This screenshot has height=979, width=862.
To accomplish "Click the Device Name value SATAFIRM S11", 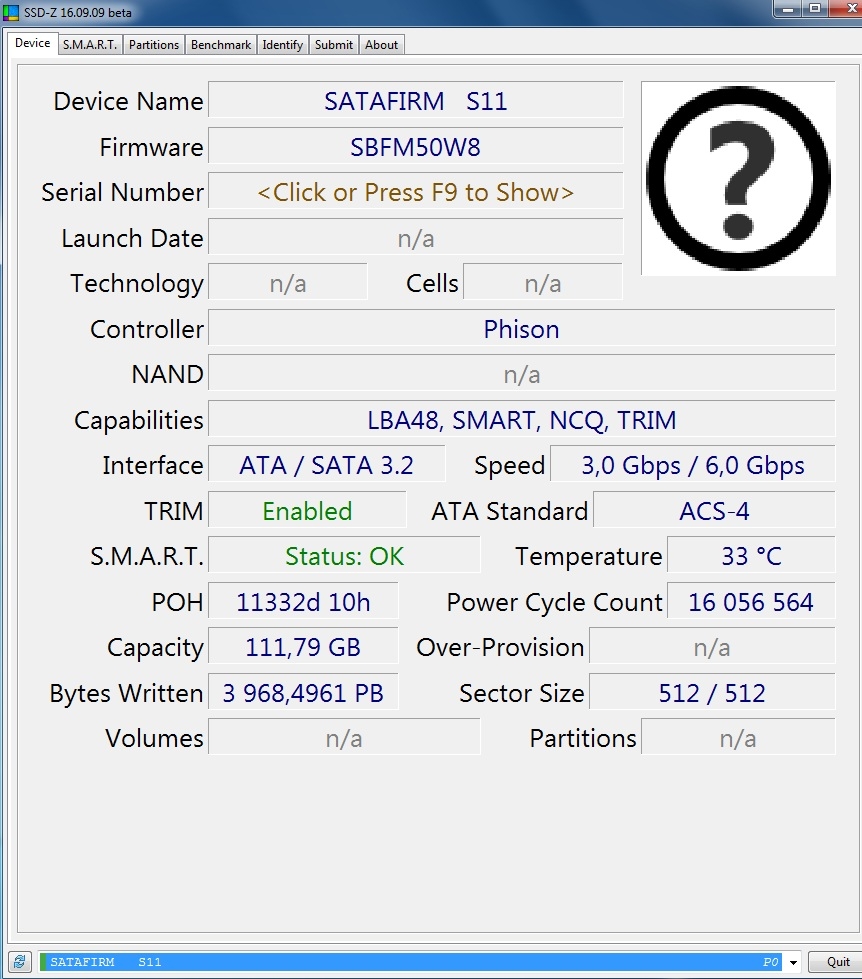I will point(415,101).
